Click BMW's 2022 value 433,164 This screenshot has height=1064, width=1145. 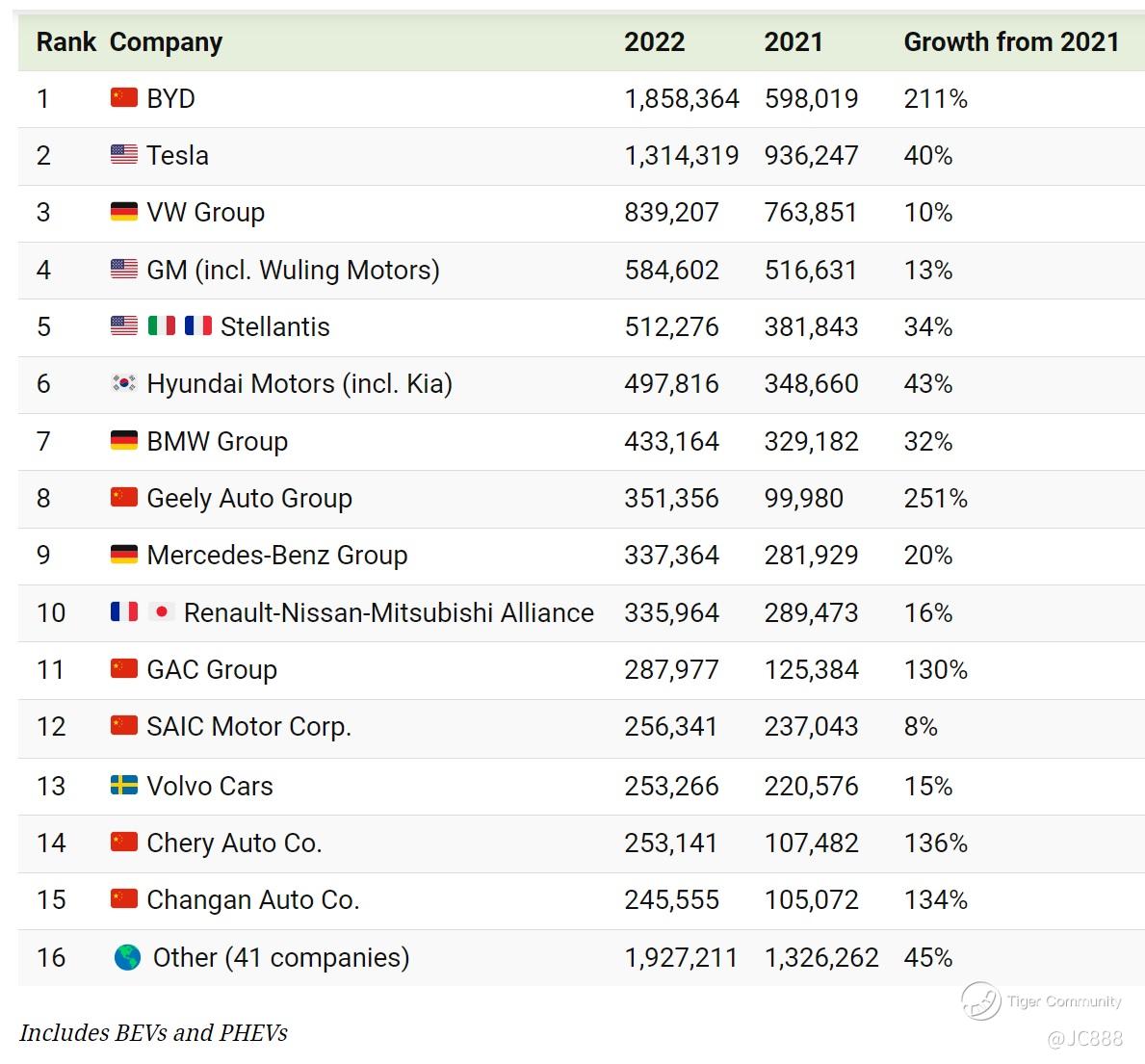(x=671, y=443)
